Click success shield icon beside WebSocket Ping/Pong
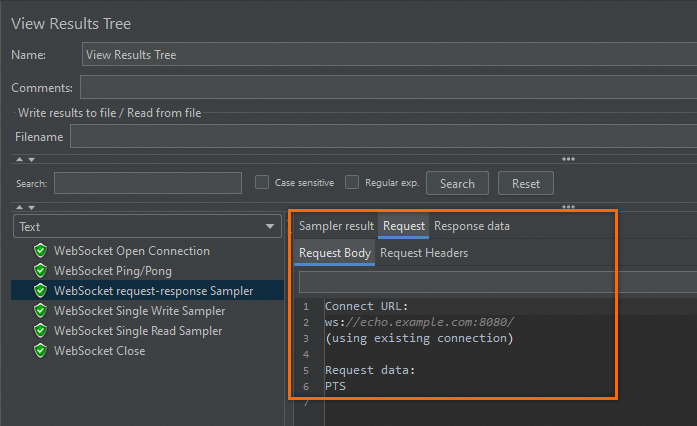The height and width of the screenshot is (426, 697). 40,271
